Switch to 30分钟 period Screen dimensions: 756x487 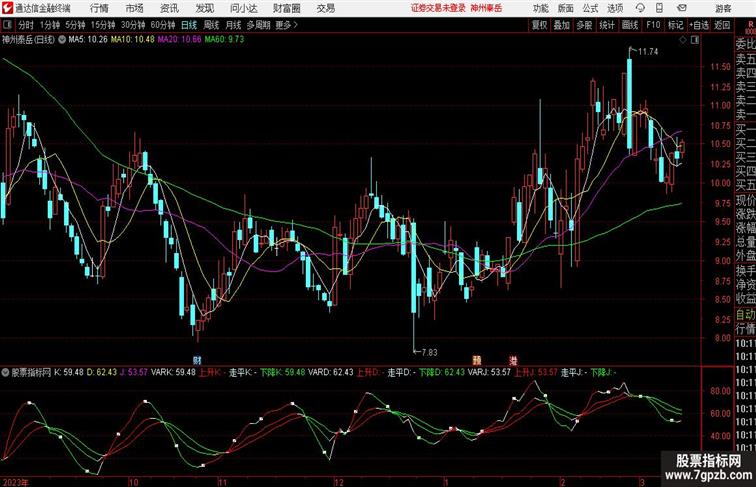pyautogui.click(x=133, y=25)
